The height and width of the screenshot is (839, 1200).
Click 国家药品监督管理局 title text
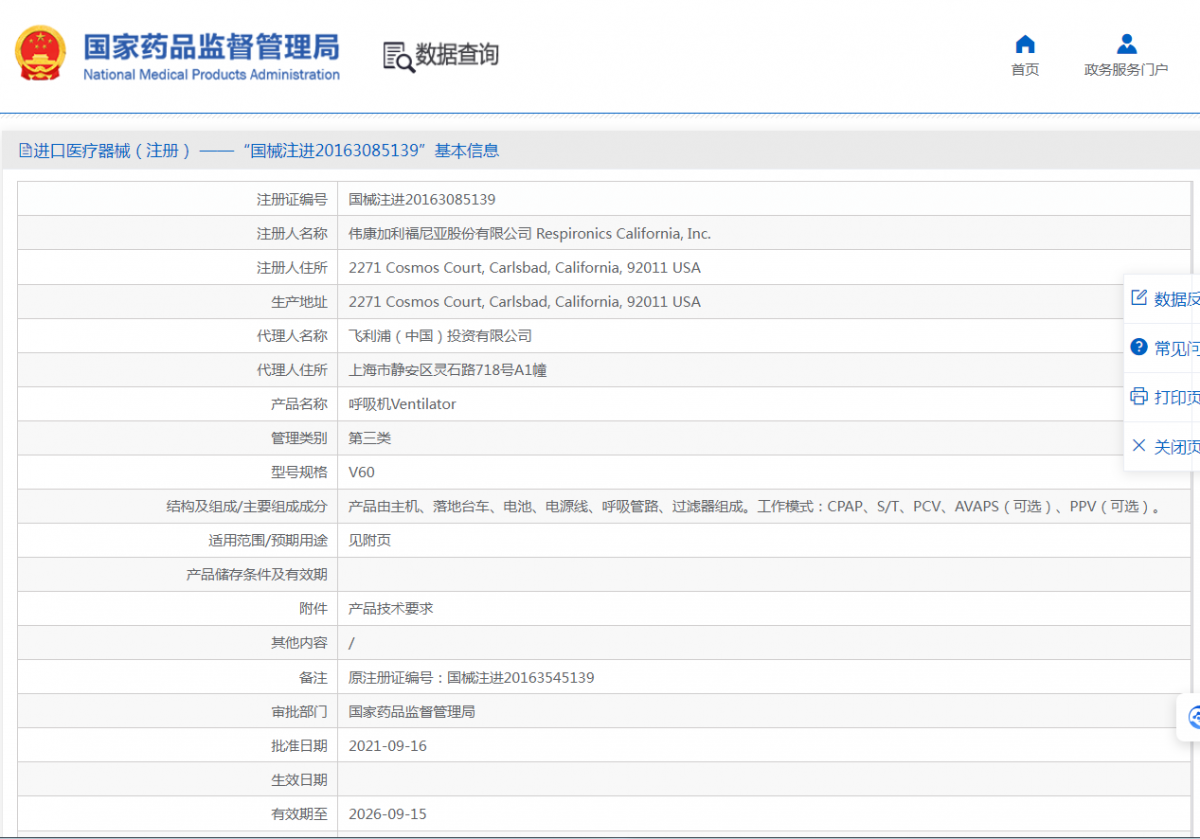pos(211,46)
